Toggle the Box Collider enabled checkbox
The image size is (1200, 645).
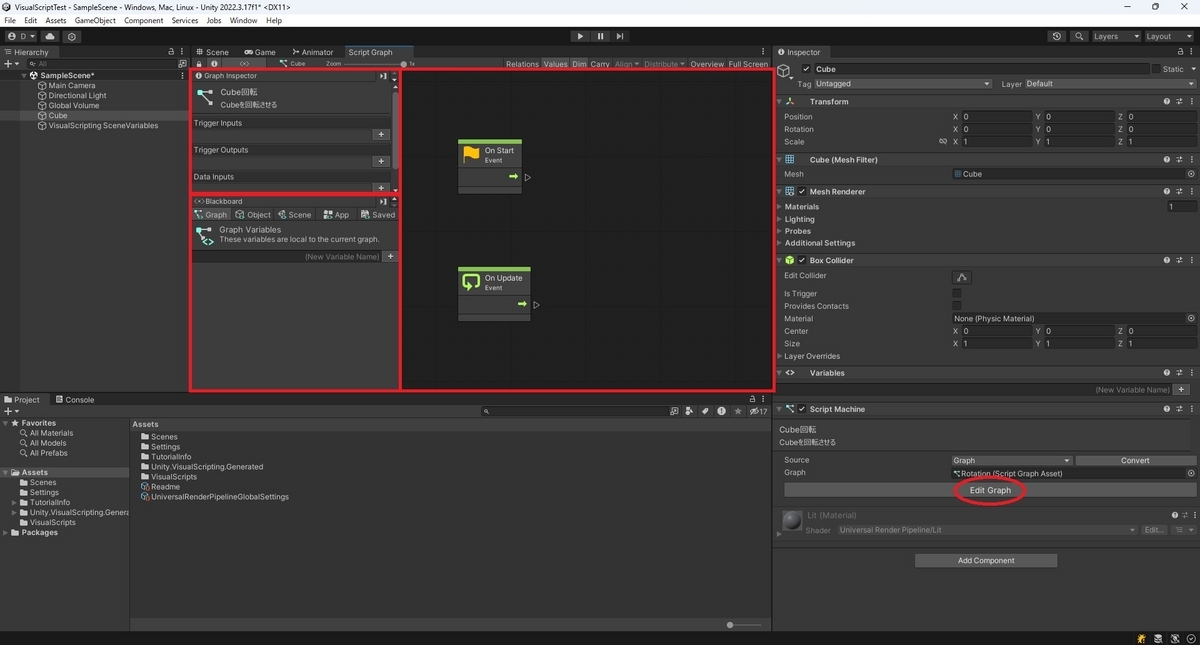click(802, 260)
